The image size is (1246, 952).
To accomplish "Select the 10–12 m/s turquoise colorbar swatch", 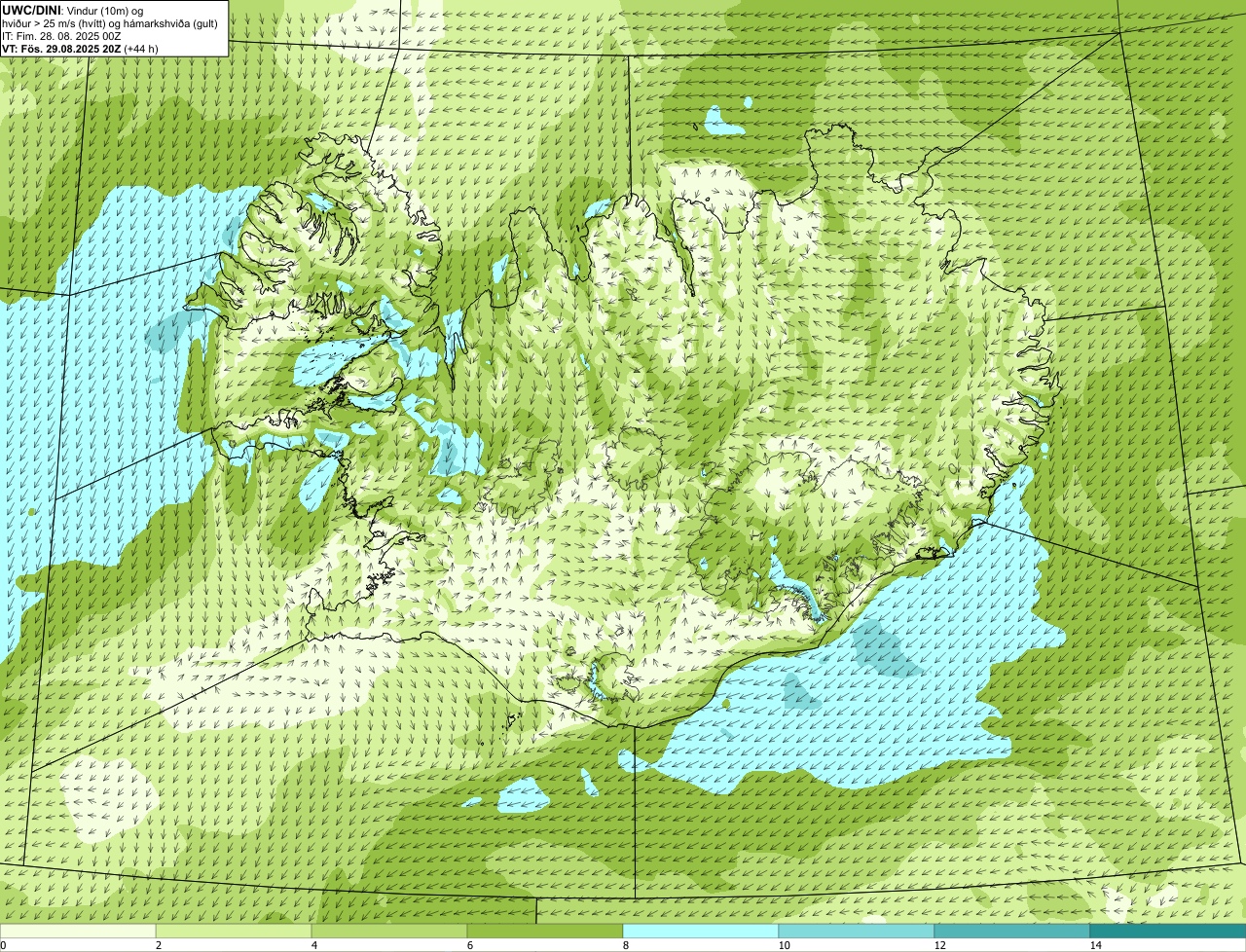I will [x=857, y=931].
